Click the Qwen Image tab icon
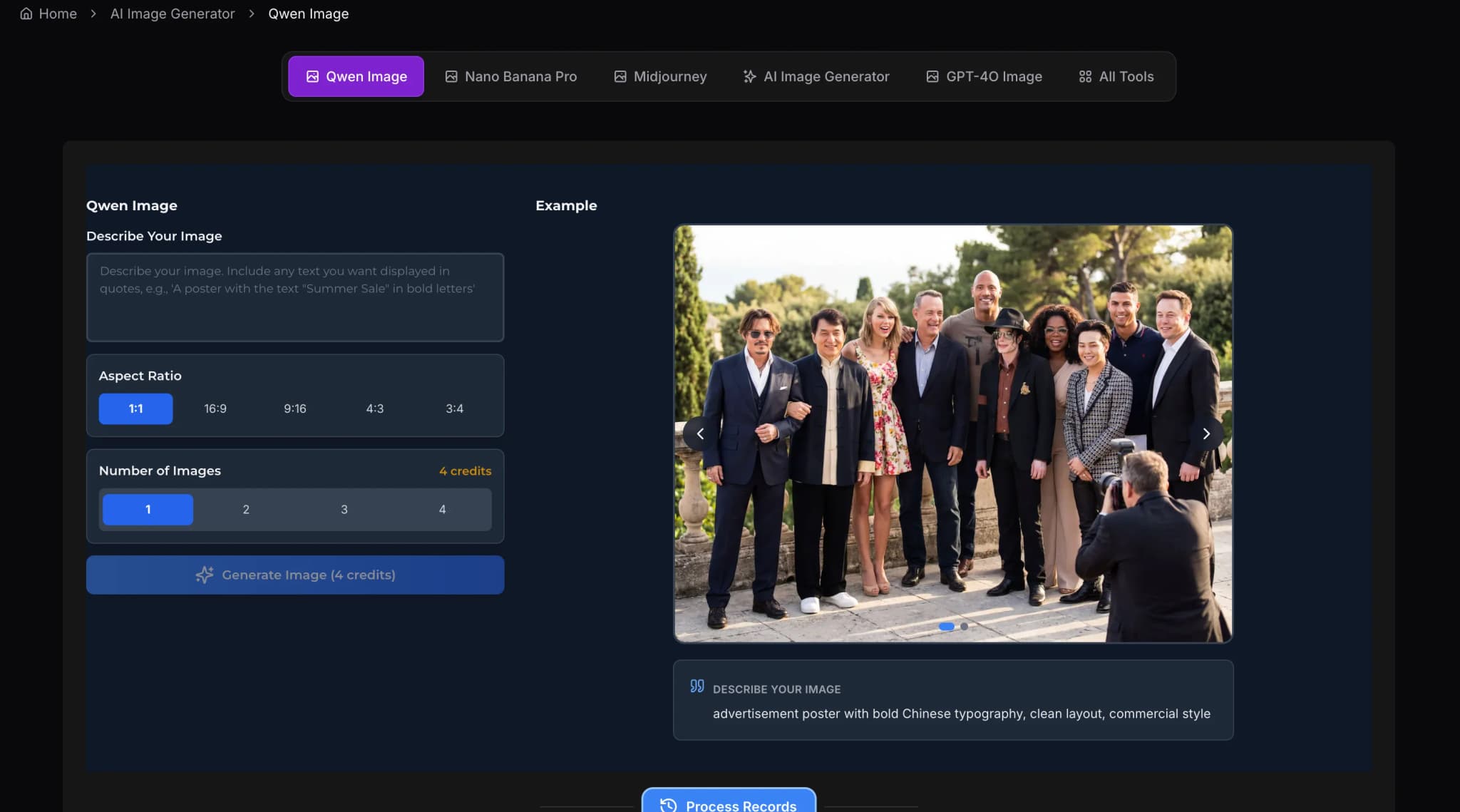This screenshot has width=1460, height=812. (x=312, y=76)
